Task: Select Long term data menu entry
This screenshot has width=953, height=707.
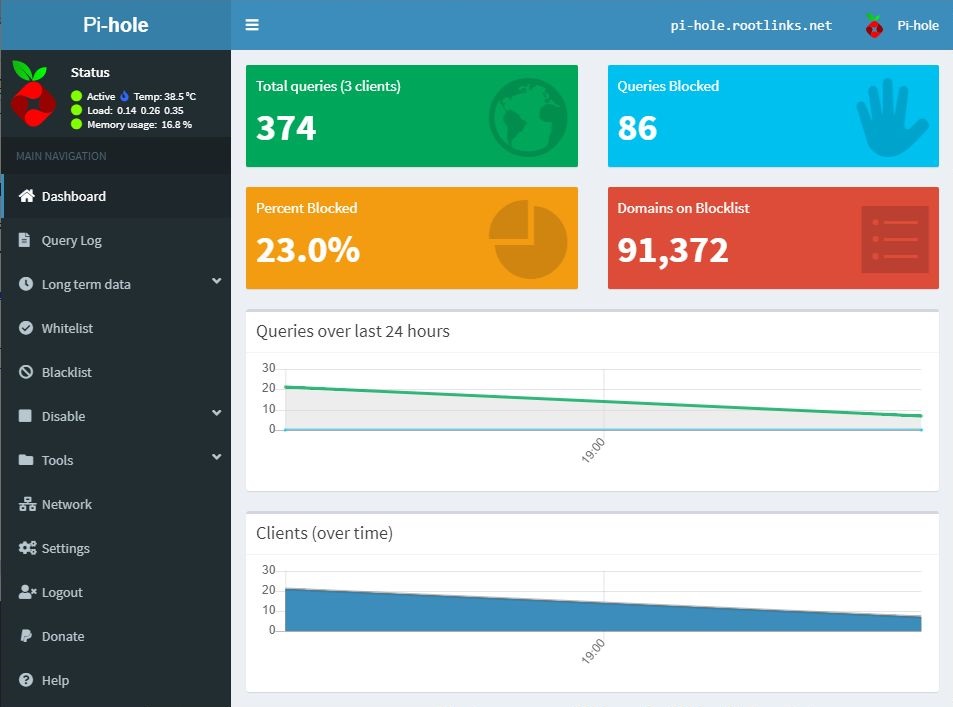Action: pos(86,284)
